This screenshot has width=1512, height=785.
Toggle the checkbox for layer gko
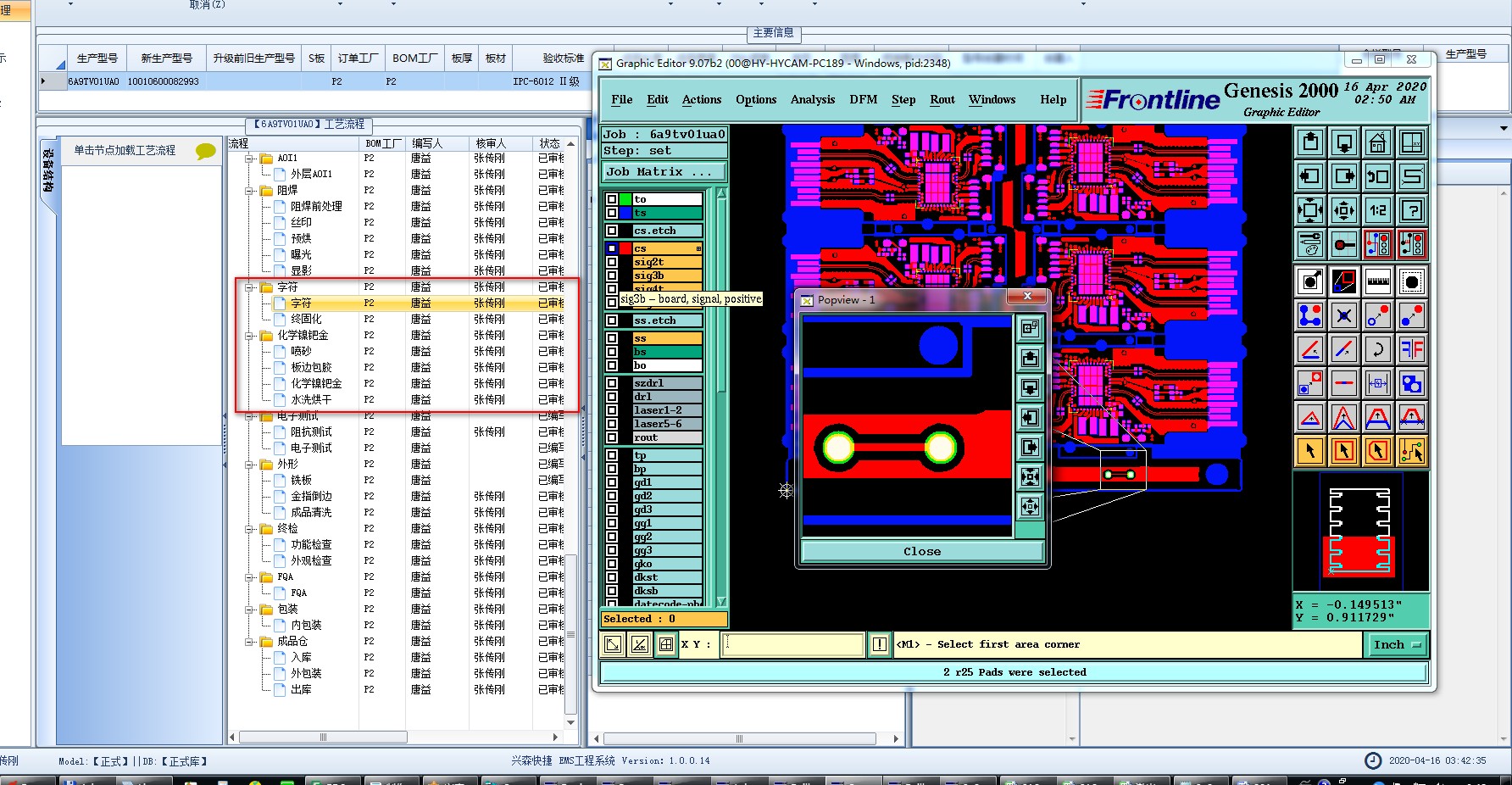click(612, 564)
